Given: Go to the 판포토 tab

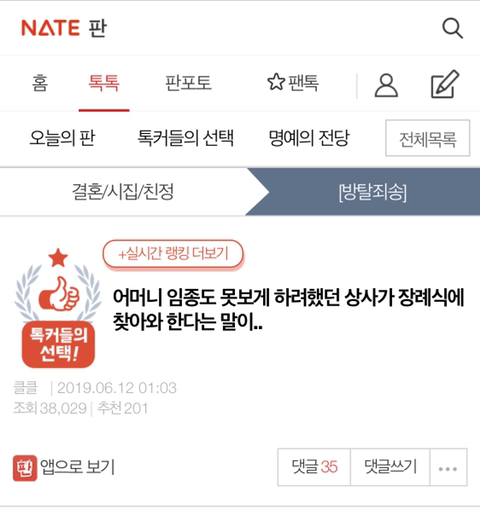Looking at the screenshot, I should 188,83.
